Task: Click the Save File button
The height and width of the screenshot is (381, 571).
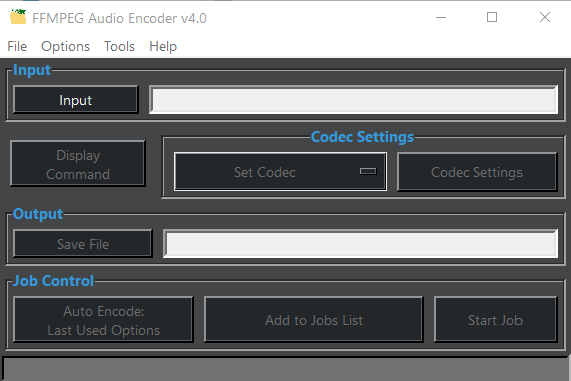Action: point(83,244)
